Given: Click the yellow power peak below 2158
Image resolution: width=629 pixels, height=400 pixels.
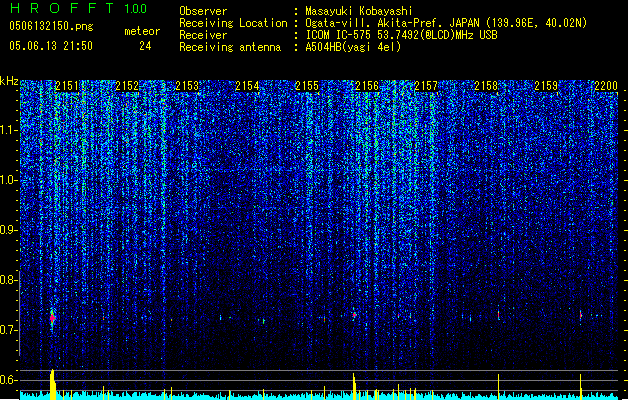Looking at the screenshot, I should (499, 387).
